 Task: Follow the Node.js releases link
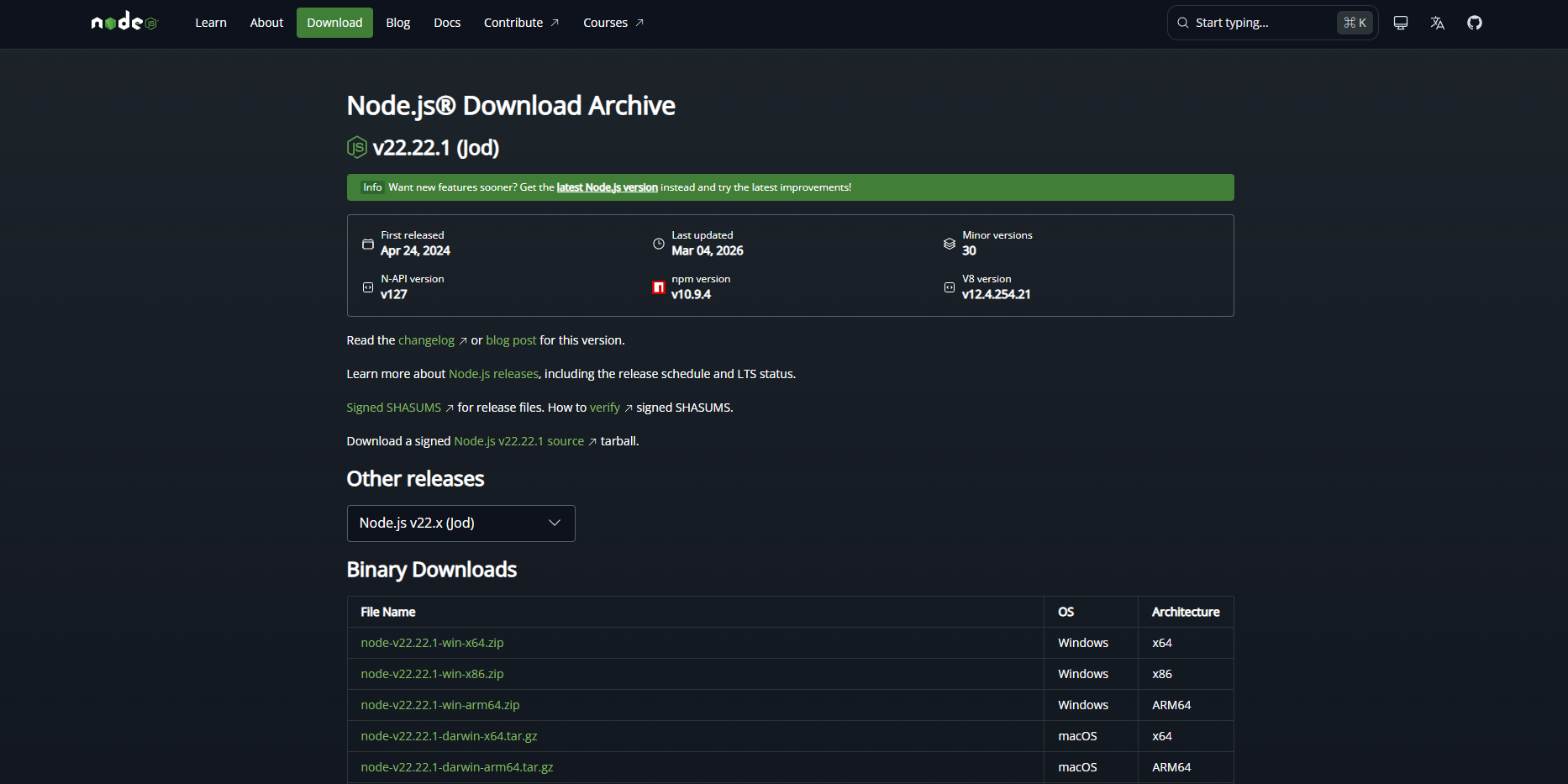click(x=493, y=374)
